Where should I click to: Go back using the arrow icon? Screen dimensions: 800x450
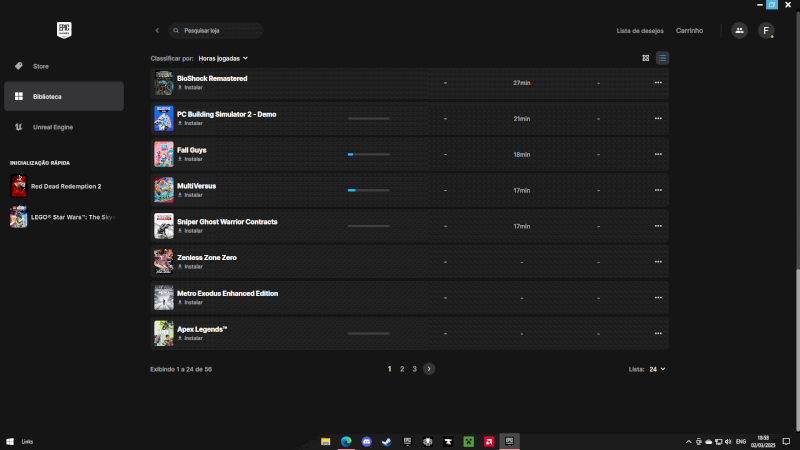pyautogui.click(x=157, y=31)
